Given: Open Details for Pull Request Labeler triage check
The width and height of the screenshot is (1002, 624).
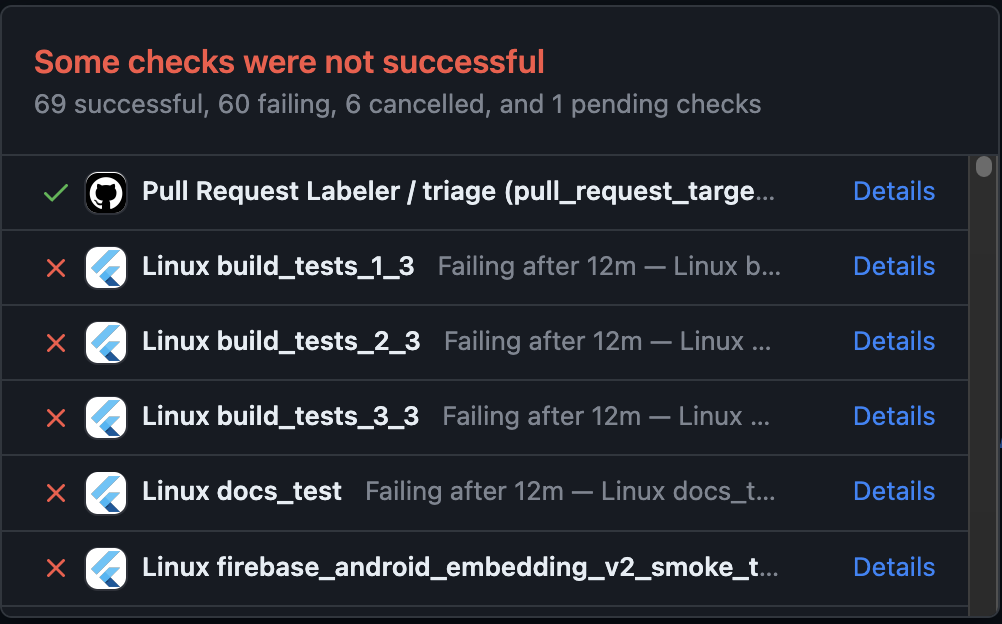Looking at the screenshot, I should [893, 191].
